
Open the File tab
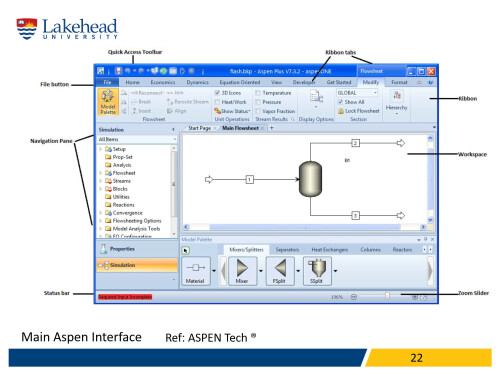coord(107,82)
